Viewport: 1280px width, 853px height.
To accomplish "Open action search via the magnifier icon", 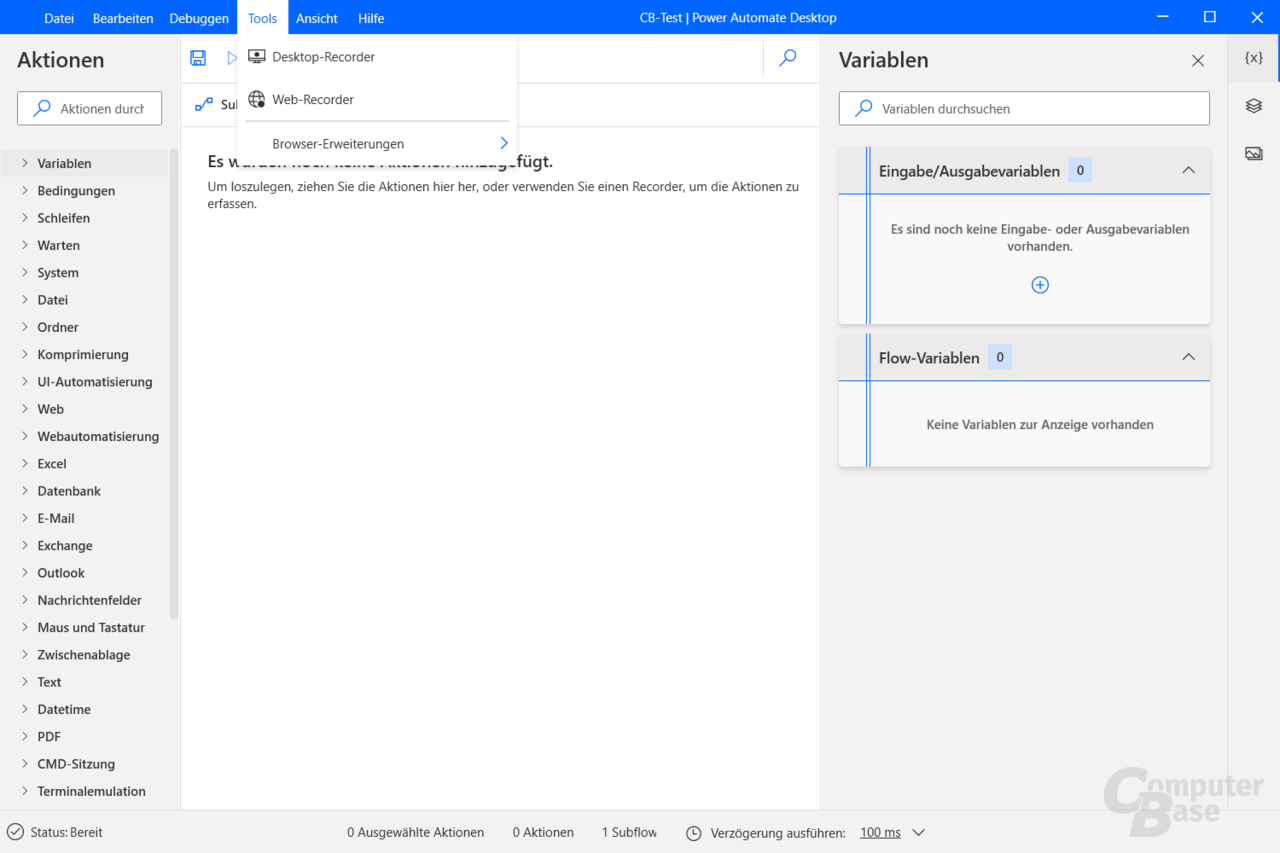I will tap(787, 58).
